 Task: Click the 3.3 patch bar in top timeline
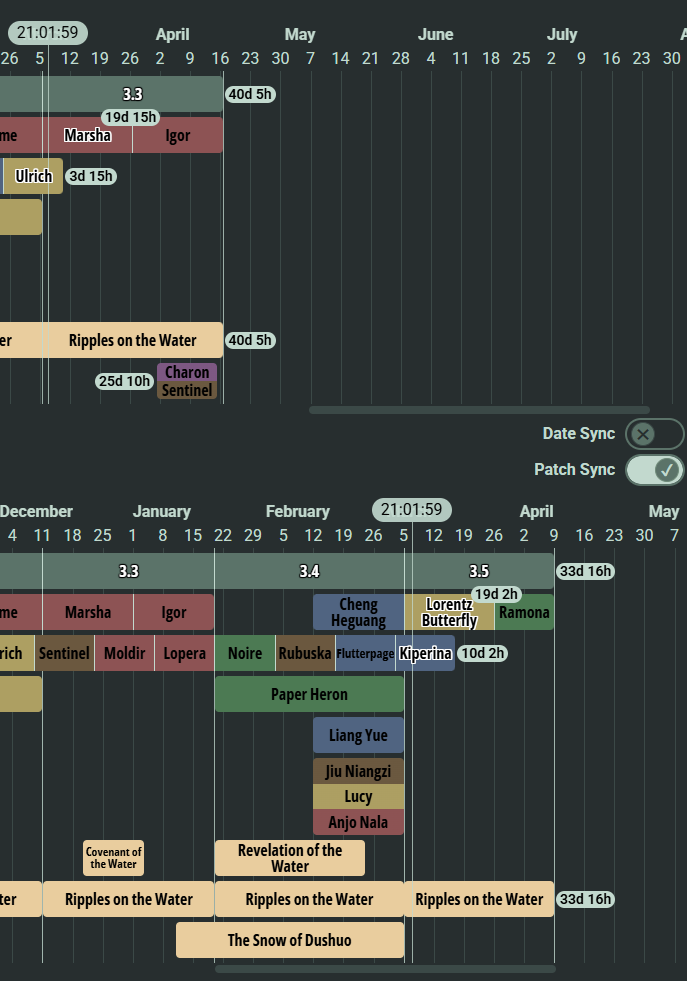click(x=111, y=94)
